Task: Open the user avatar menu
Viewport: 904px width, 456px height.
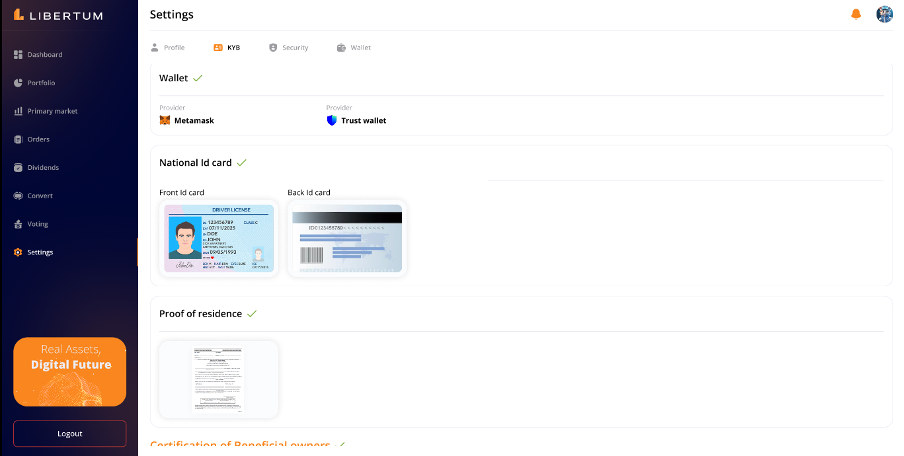Action: pos(884,14)
